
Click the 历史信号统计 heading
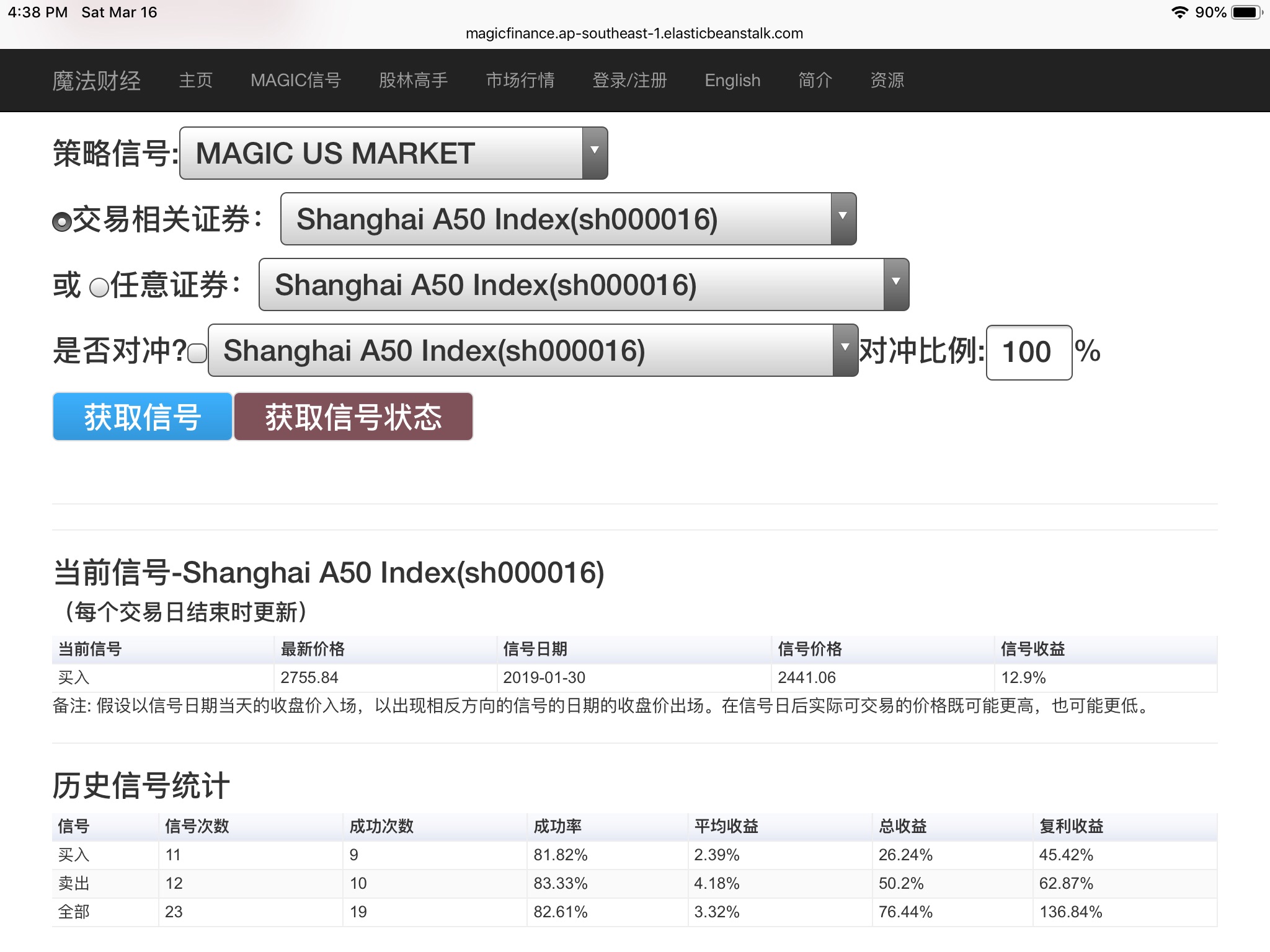pos(141,786)
